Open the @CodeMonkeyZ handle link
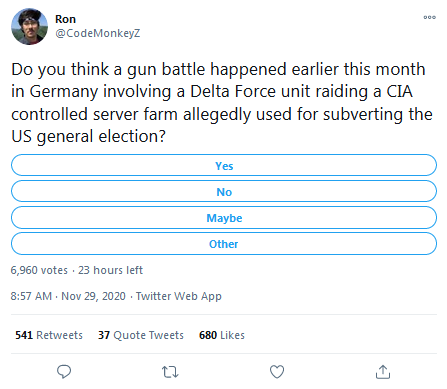This screenshot has height=389, width=447. click(x=98, y=33)
